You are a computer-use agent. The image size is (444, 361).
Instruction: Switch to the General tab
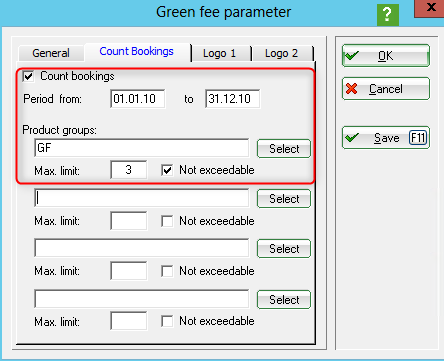click(x=51, y=53)
